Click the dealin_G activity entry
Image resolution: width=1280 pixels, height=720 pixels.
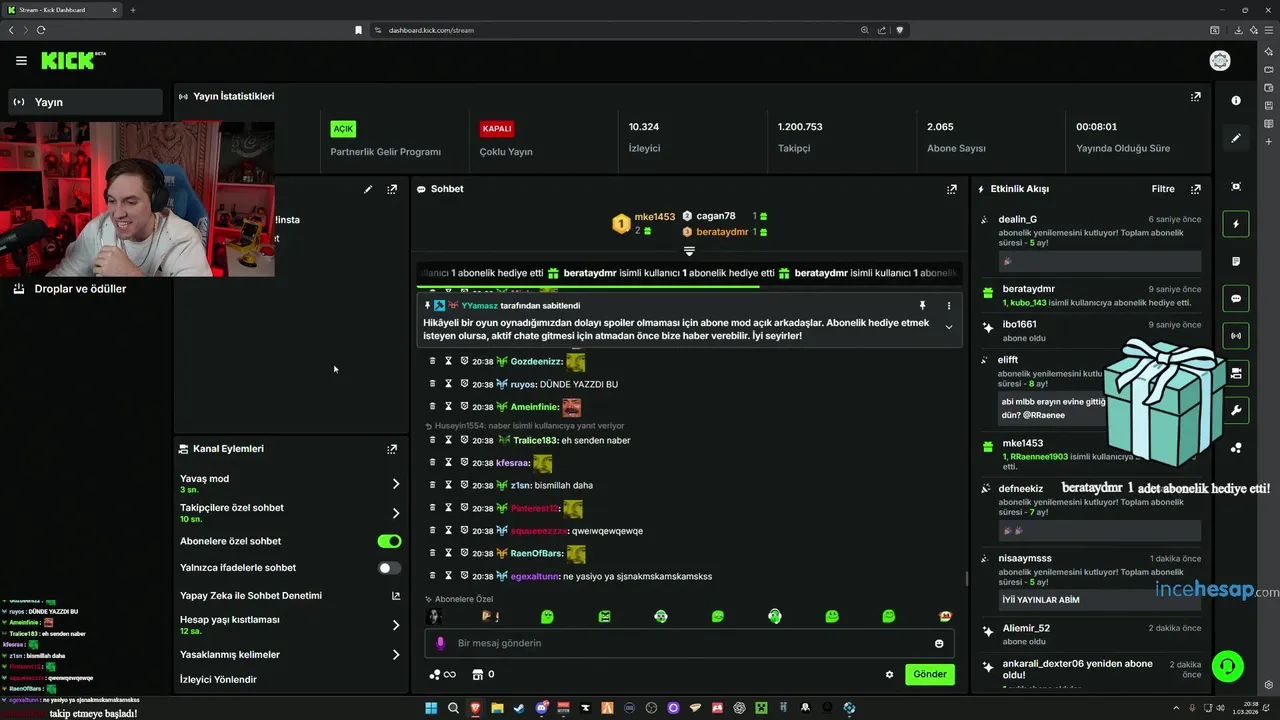click(x=1090, y=245)
